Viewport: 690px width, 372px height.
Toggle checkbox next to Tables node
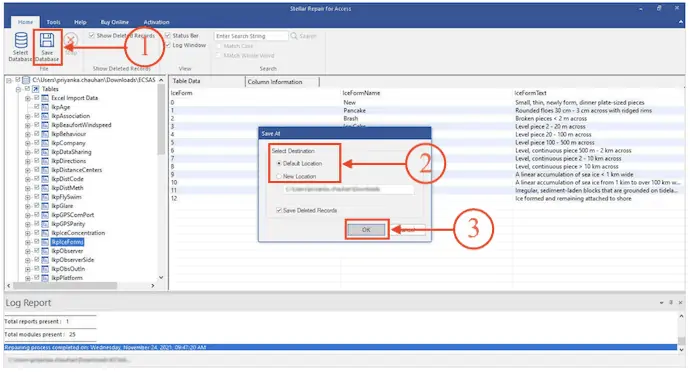point(27,88)
